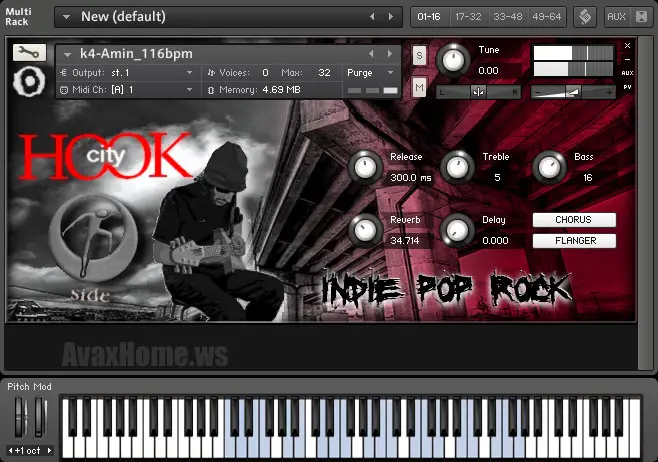The image size is (658, 462).
Task: Mute the k4-Amin instrument
Action: pyautogui.click(x=419, y=87)
